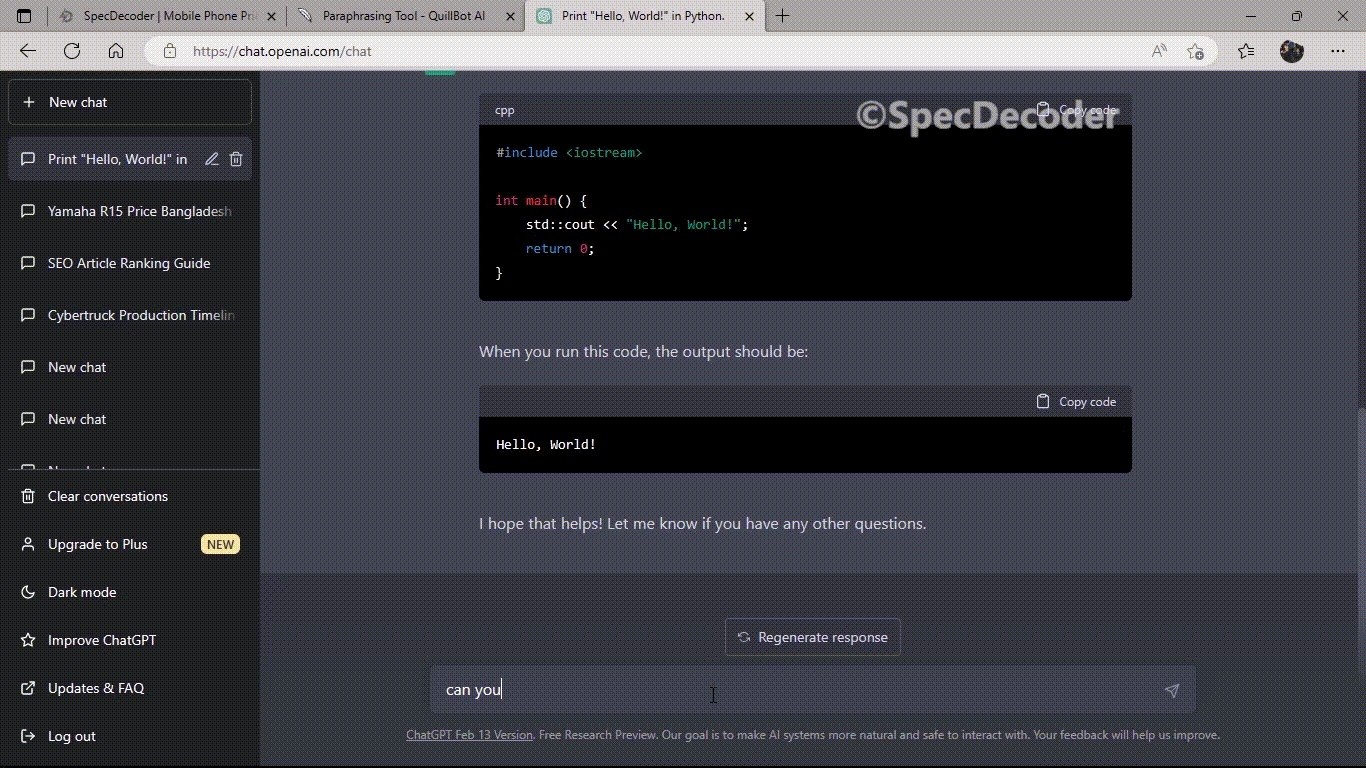Image resolution: width=1366 pixels, height=768 pixels.
Task: Open the ChatGPT Feb 13 Version link
Action: pos(469,735)
